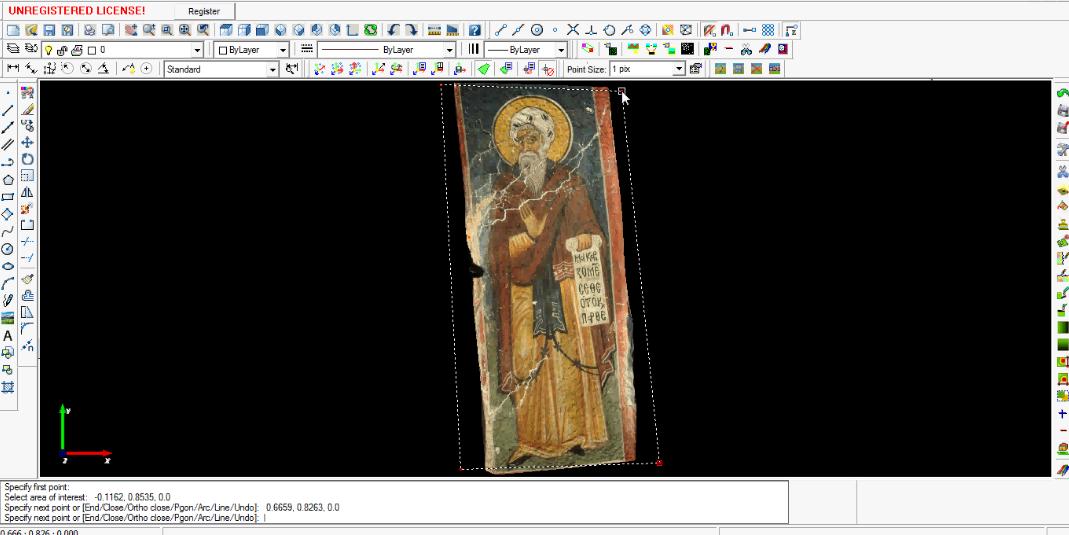Click the green regenerate view icon
This screenshot has height=535, width=1069.
[370, 30]
